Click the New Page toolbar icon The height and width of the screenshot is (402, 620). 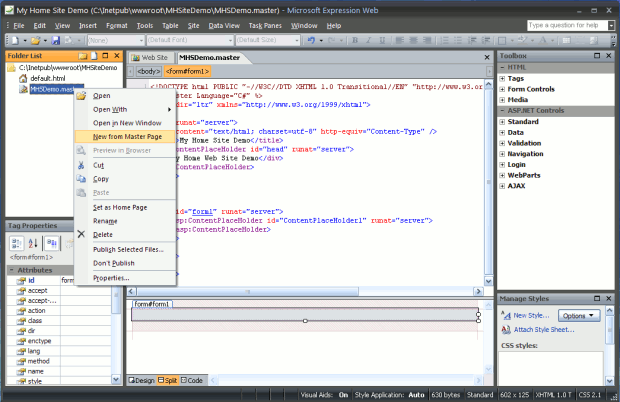coord(15,40)
